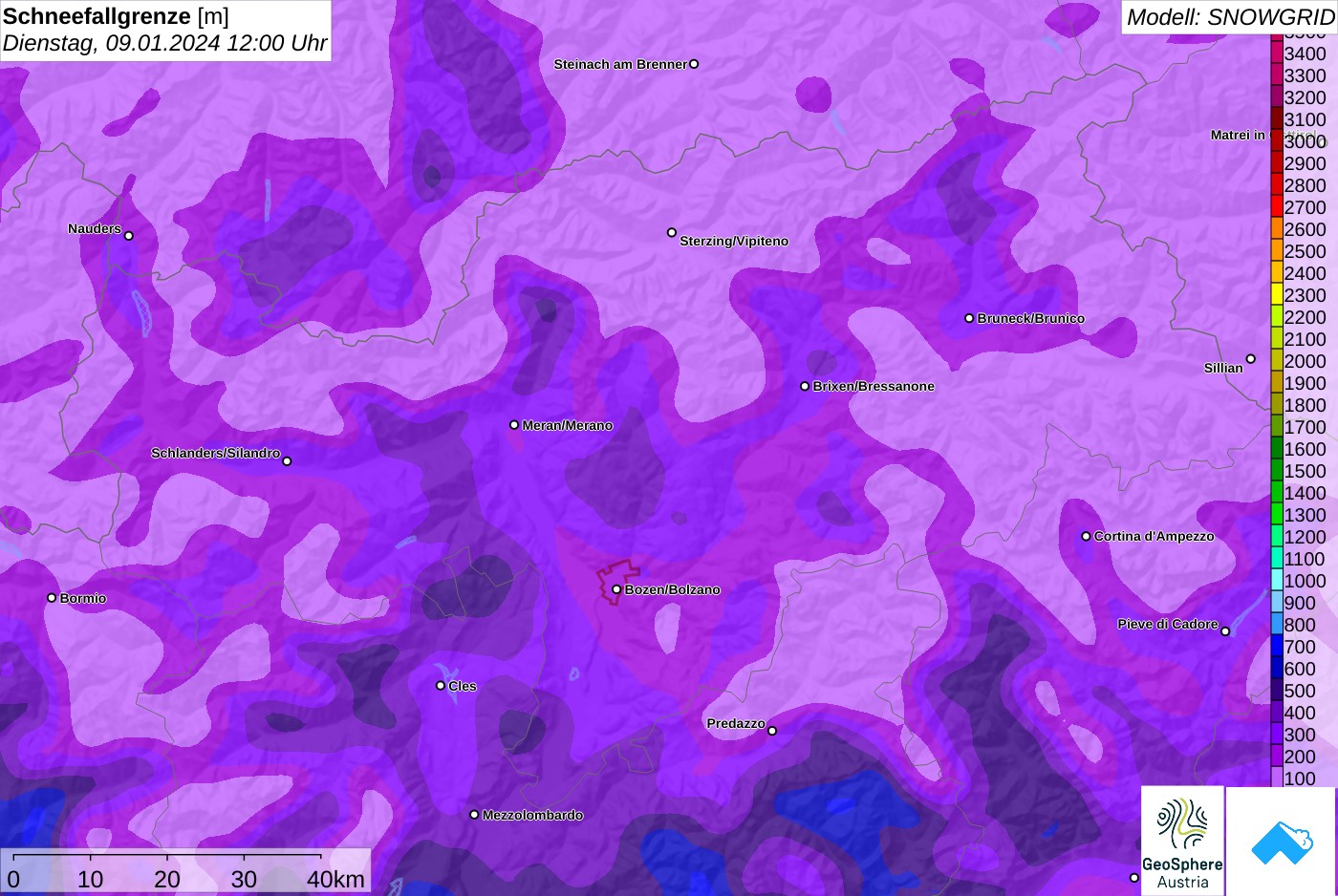Viewport: 1338px width, 896px height.
Task: Click the 'Steinach am Brenner' label text
Action: 620,64
